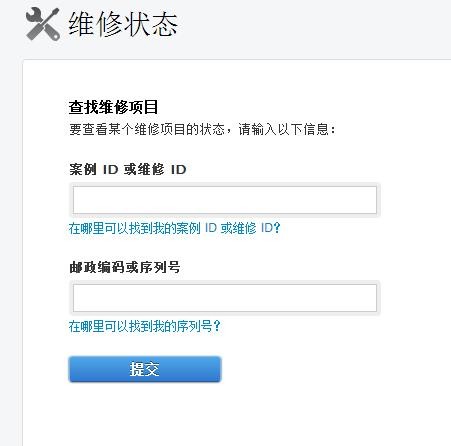Place cursor in the serial number text box
Screen dimensions: 451x446
225,298
